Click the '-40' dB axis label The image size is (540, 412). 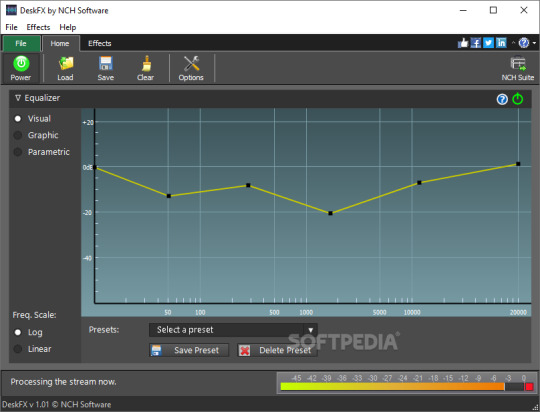click(x=87, y=258)
